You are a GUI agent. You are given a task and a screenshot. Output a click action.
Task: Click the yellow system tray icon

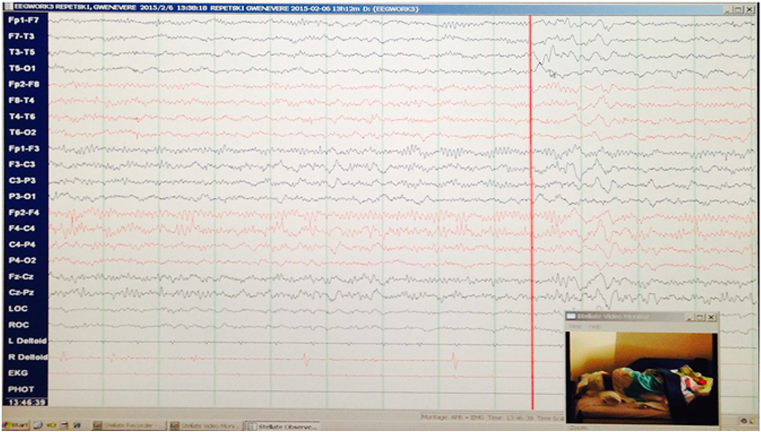point(752,421)
